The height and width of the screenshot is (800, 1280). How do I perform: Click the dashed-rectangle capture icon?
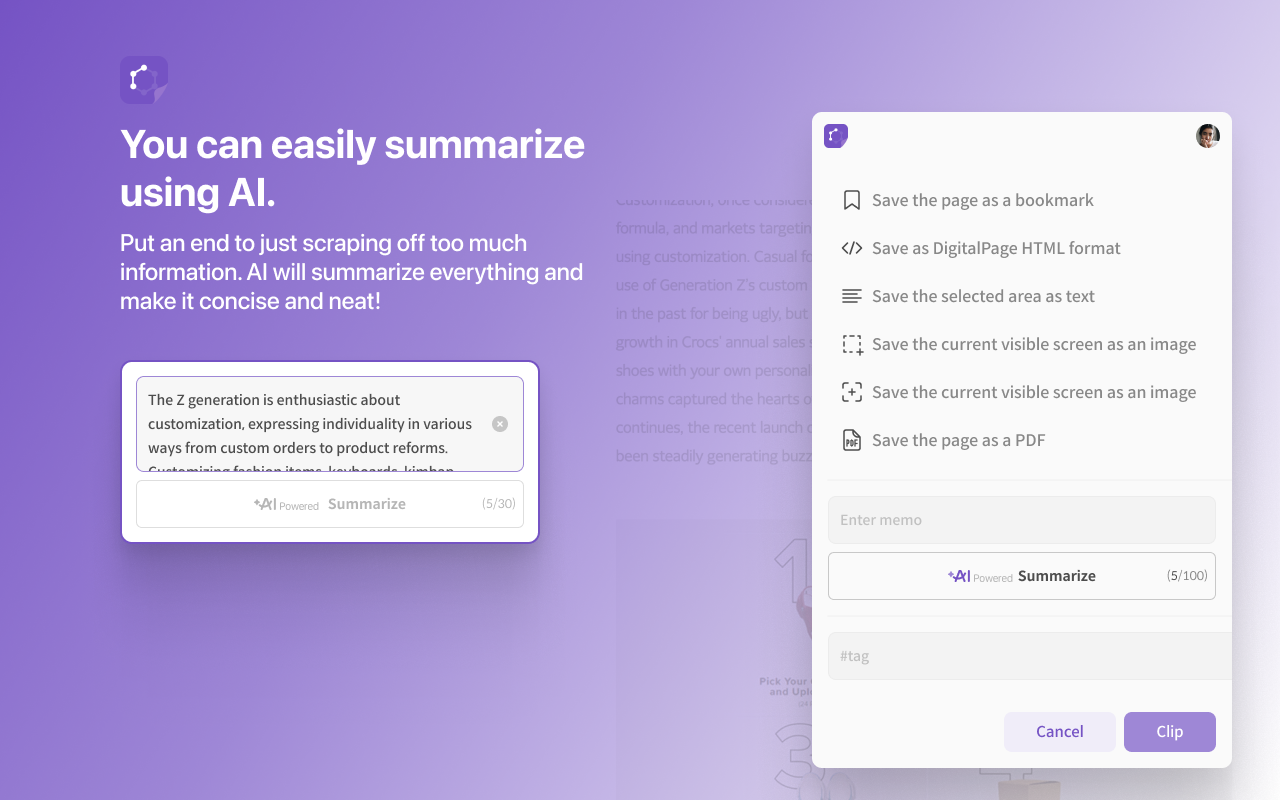tap(852, 344)
